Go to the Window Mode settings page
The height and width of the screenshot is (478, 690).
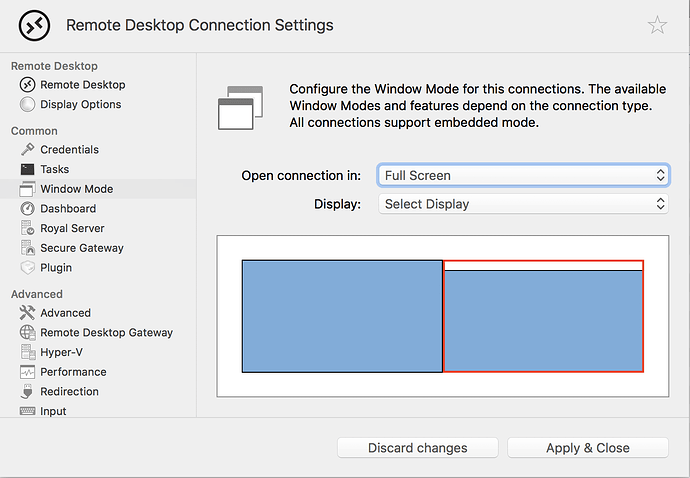(76, 189)
